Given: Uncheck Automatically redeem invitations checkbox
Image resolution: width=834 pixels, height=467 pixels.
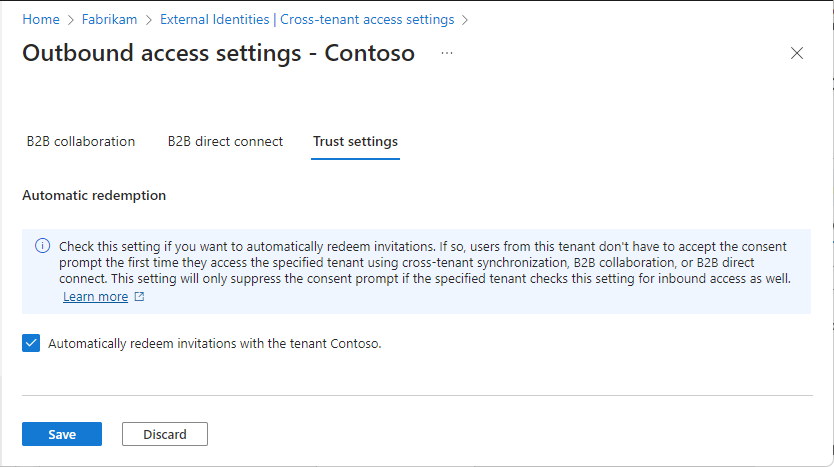Looking at the screenshot, I should [31, 343].
